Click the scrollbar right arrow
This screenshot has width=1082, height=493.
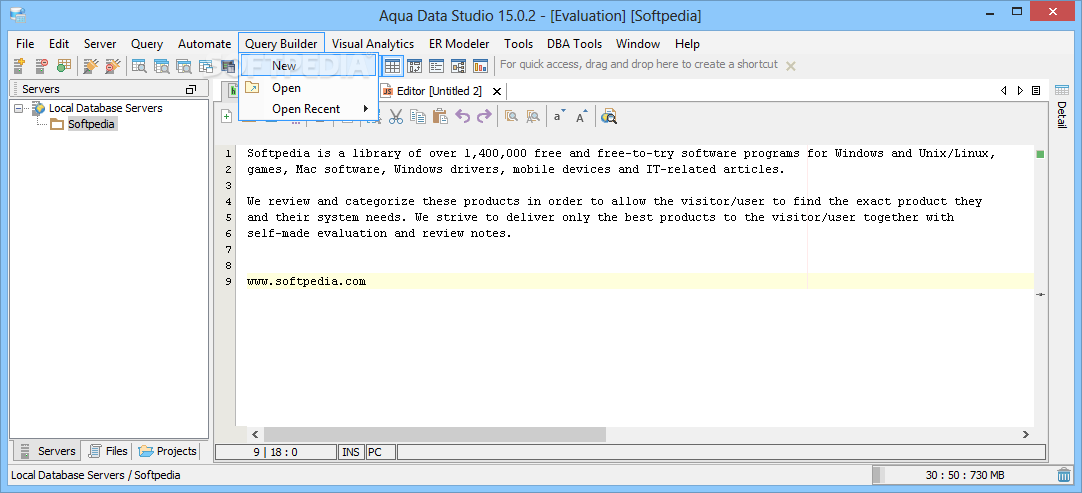click(1025, 434)
